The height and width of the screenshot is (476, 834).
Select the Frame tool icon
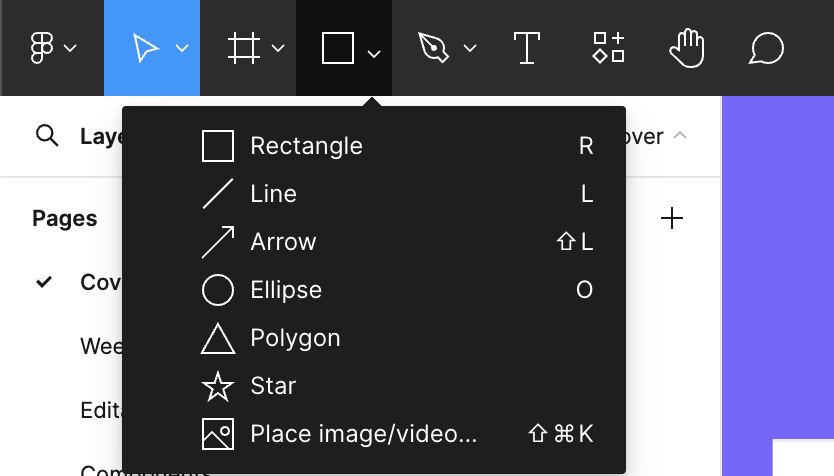coord(244,48)
